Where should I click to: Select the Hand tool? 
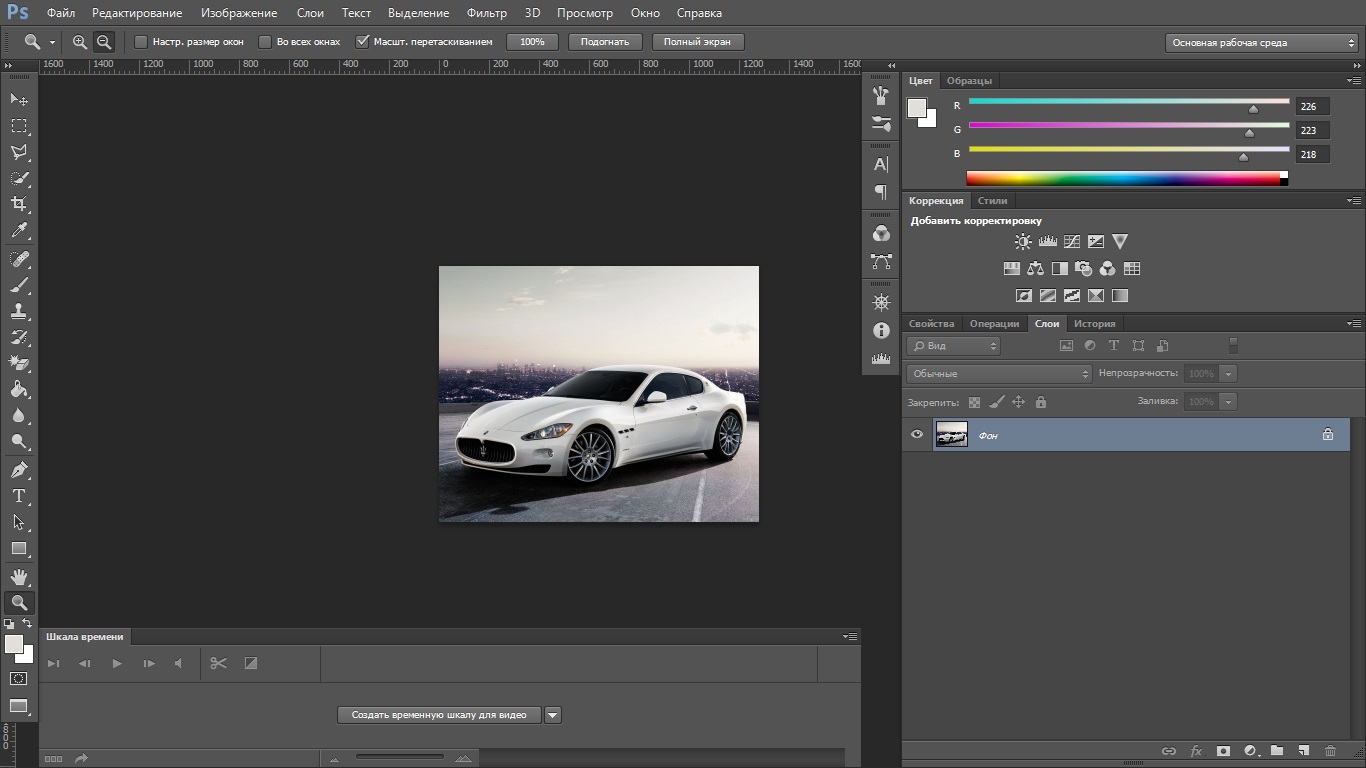pyautogui.click(x=19, y=577)
